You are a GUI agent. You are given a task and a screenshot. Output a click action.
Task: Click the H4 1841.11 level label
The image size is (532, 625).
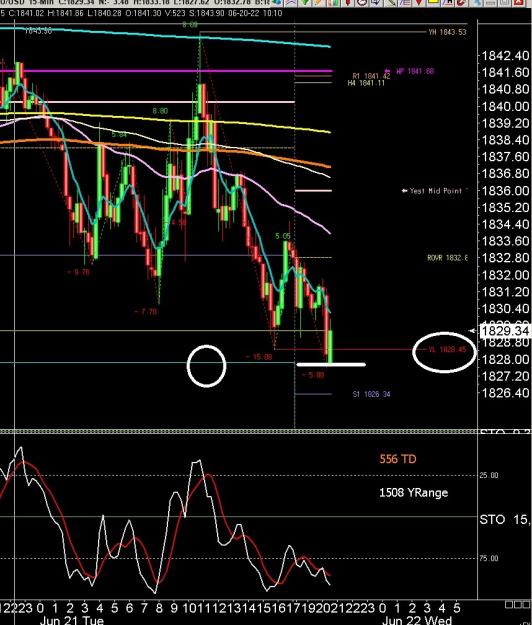(x=366, y=83)
